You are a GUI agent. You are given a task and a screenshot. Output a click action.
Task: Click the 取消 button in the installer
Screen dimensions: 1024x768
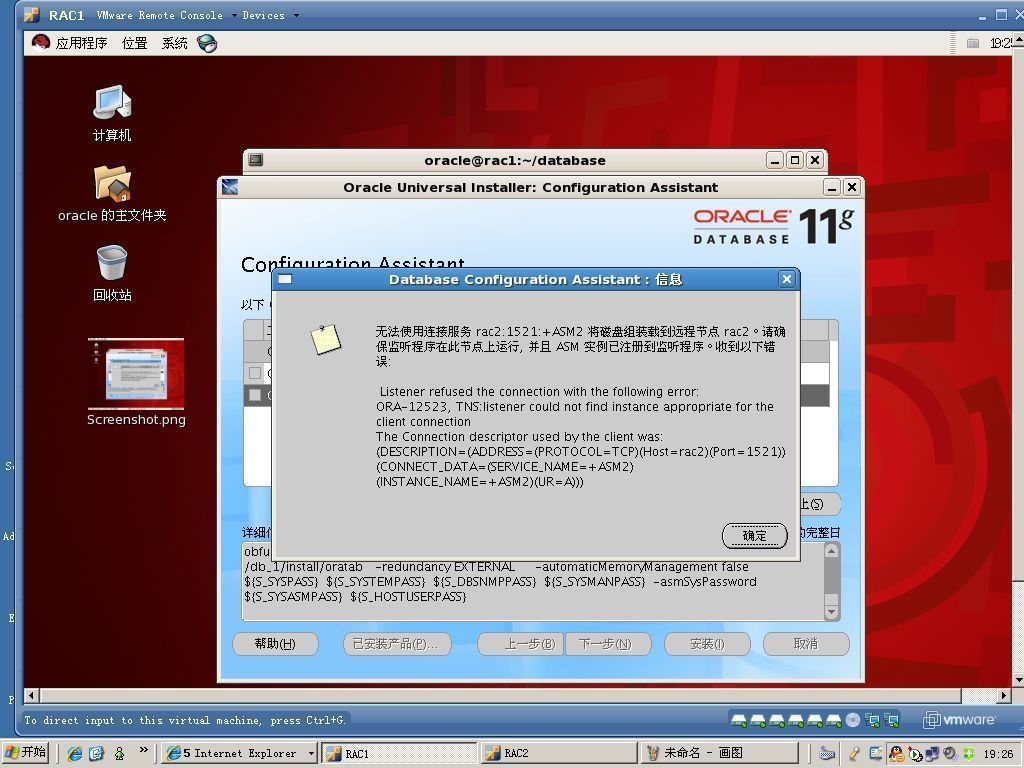pyautogui.click(x=806, y=644)
